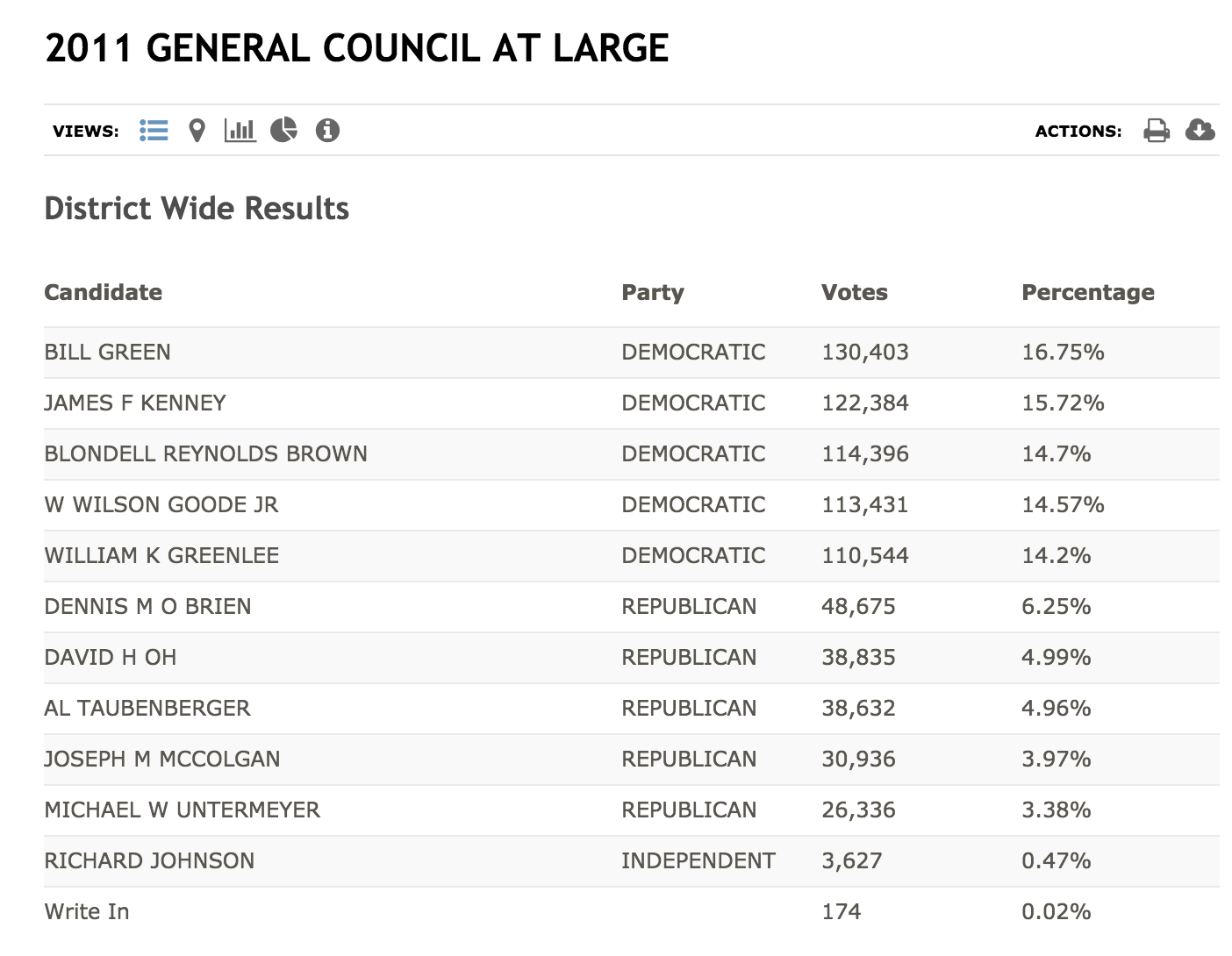This screenshot has height=956, width=1232.
Task: Select the RICHARD JOHNSON independent row
Action: tap(632, 861)
